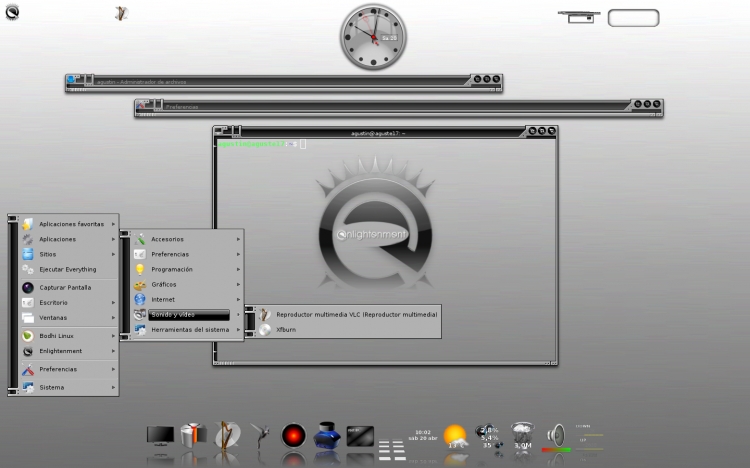Viewport: 750px width, 468px height.
Task: Click the harp launcher icon near top-left
Action: tap(121, 13)
